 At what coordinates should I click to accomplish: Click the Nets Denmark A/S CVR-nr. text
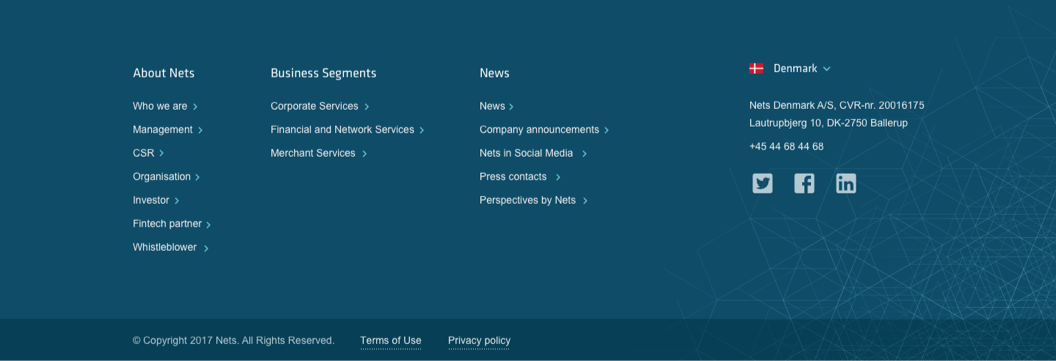click(x=836, y=105)
